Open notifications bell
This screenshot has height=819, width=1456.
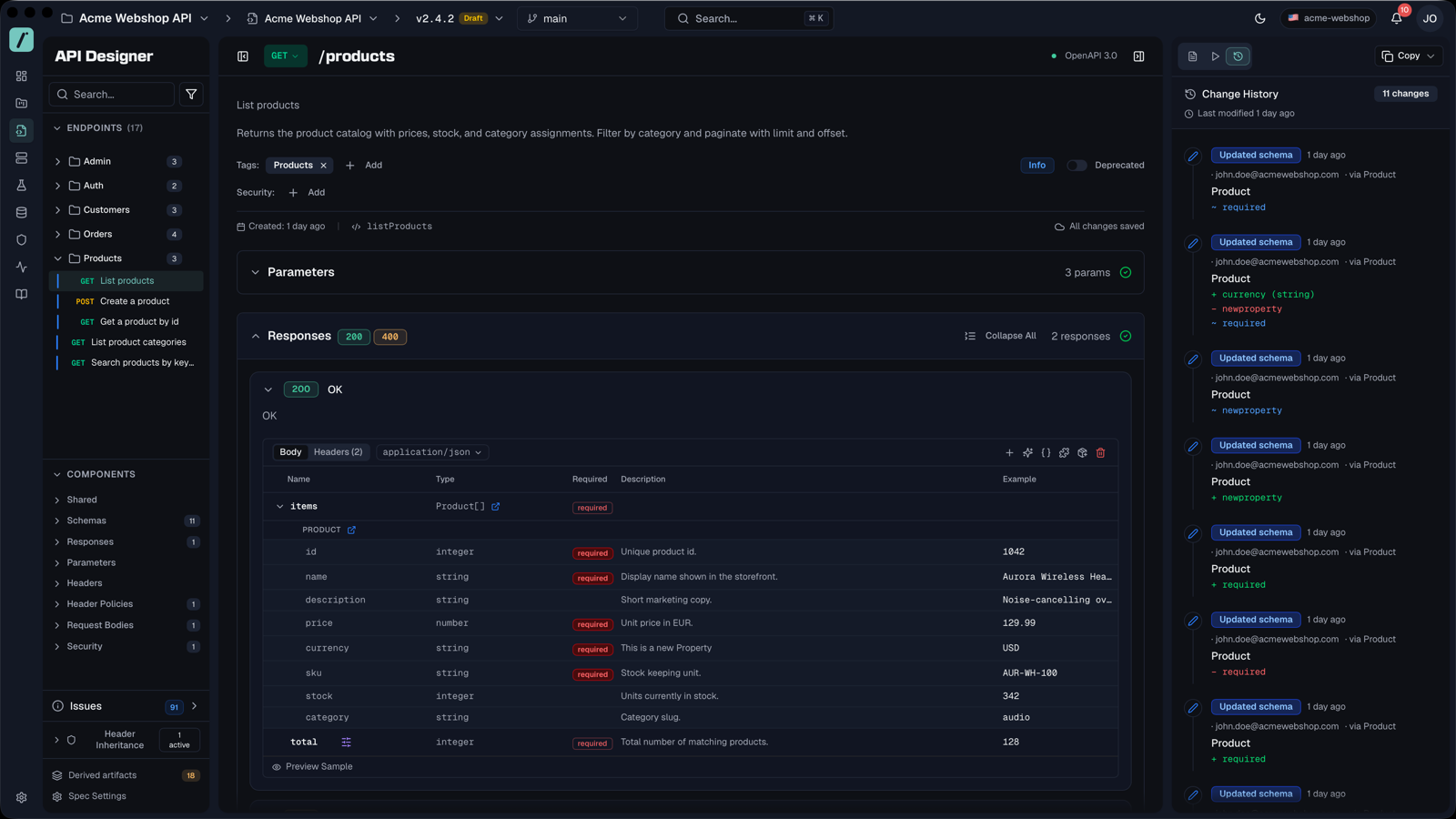point(1397,18)
